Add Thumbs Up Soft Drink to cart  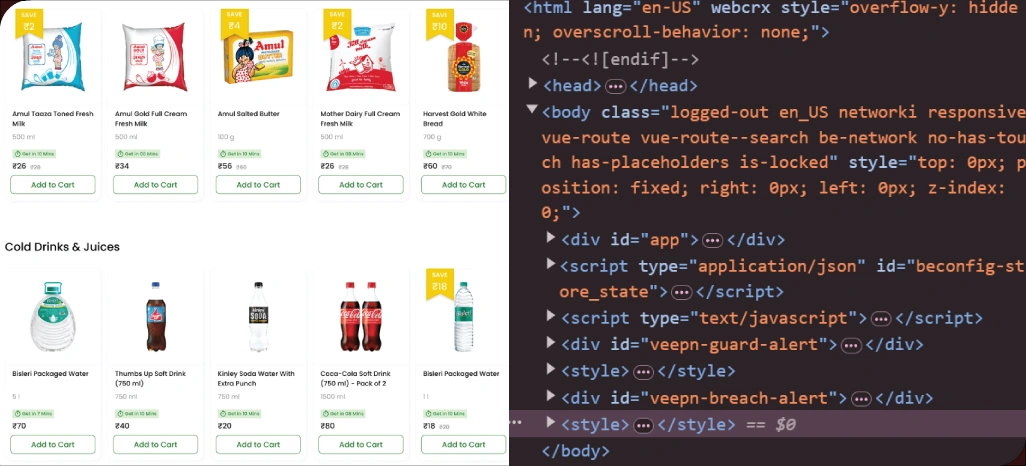coord(155,444)
